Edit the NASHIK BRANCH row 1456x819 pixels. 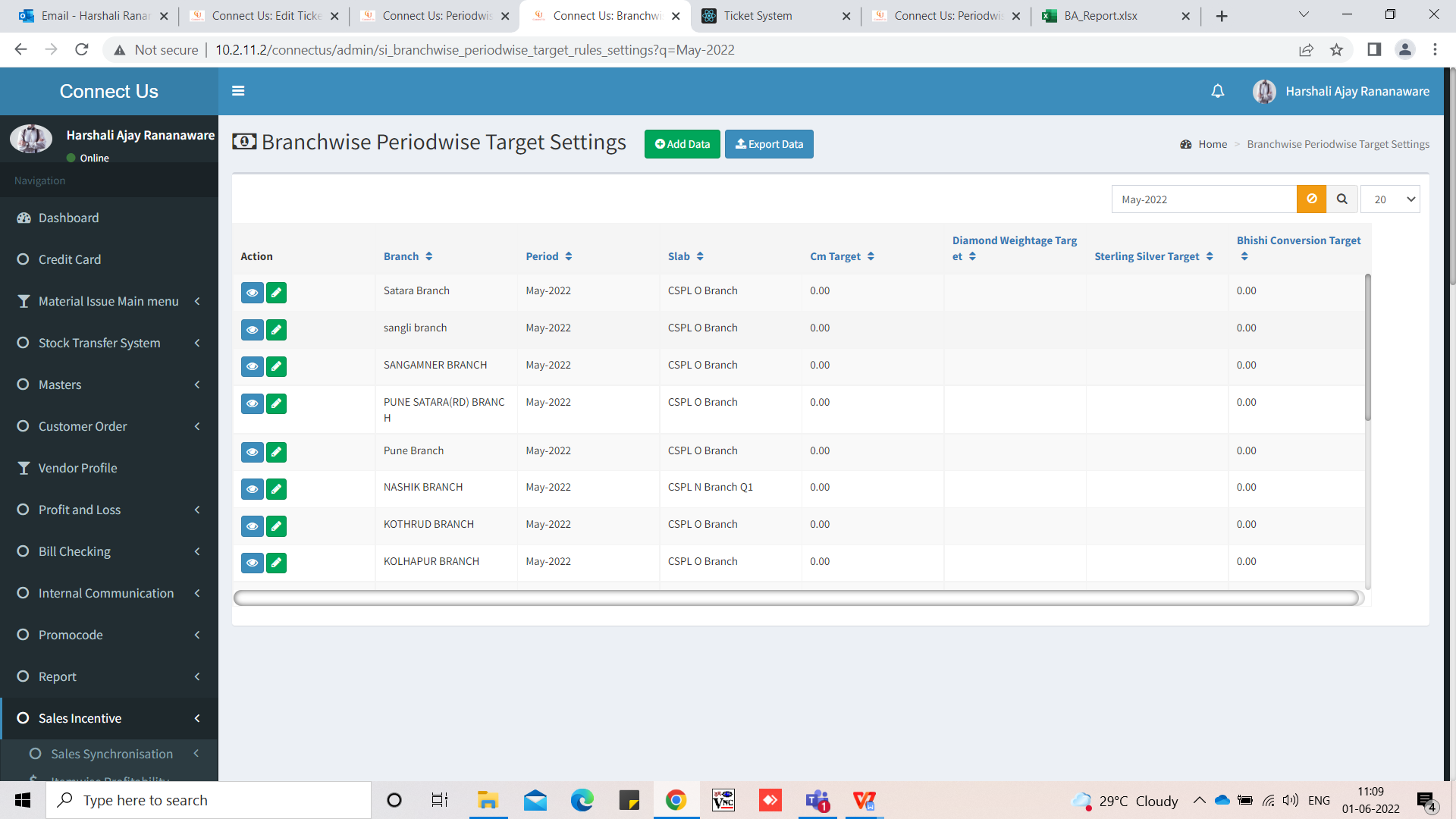(277, 489)
